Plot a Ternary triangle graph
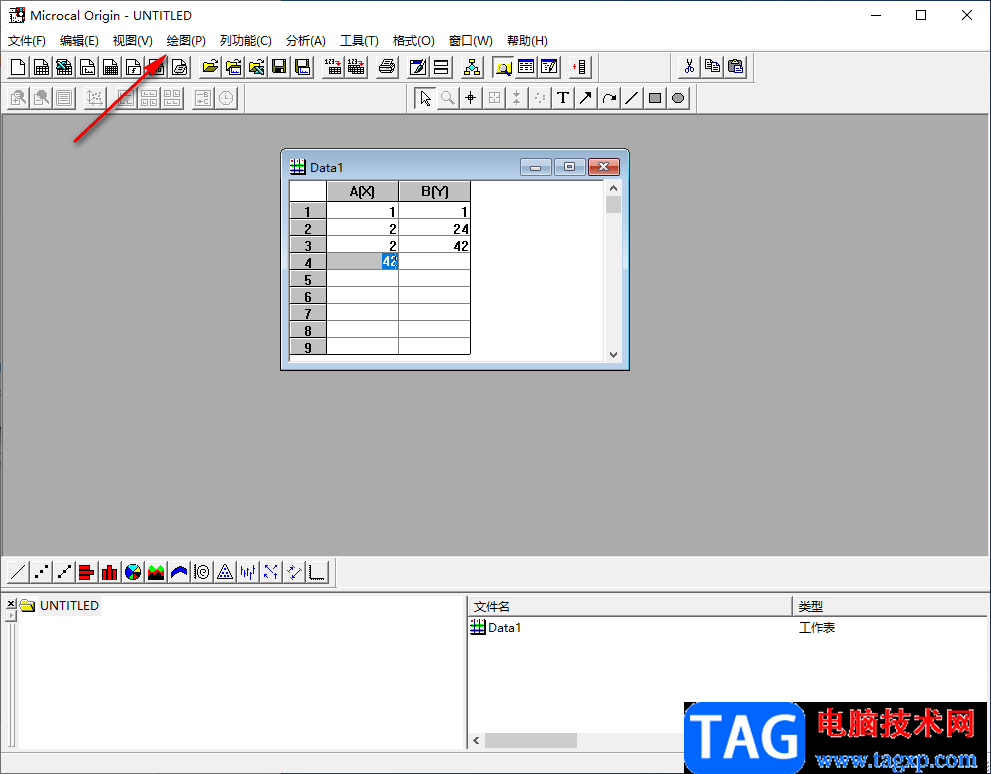This screenshot has width=991, height=774. 224,572
